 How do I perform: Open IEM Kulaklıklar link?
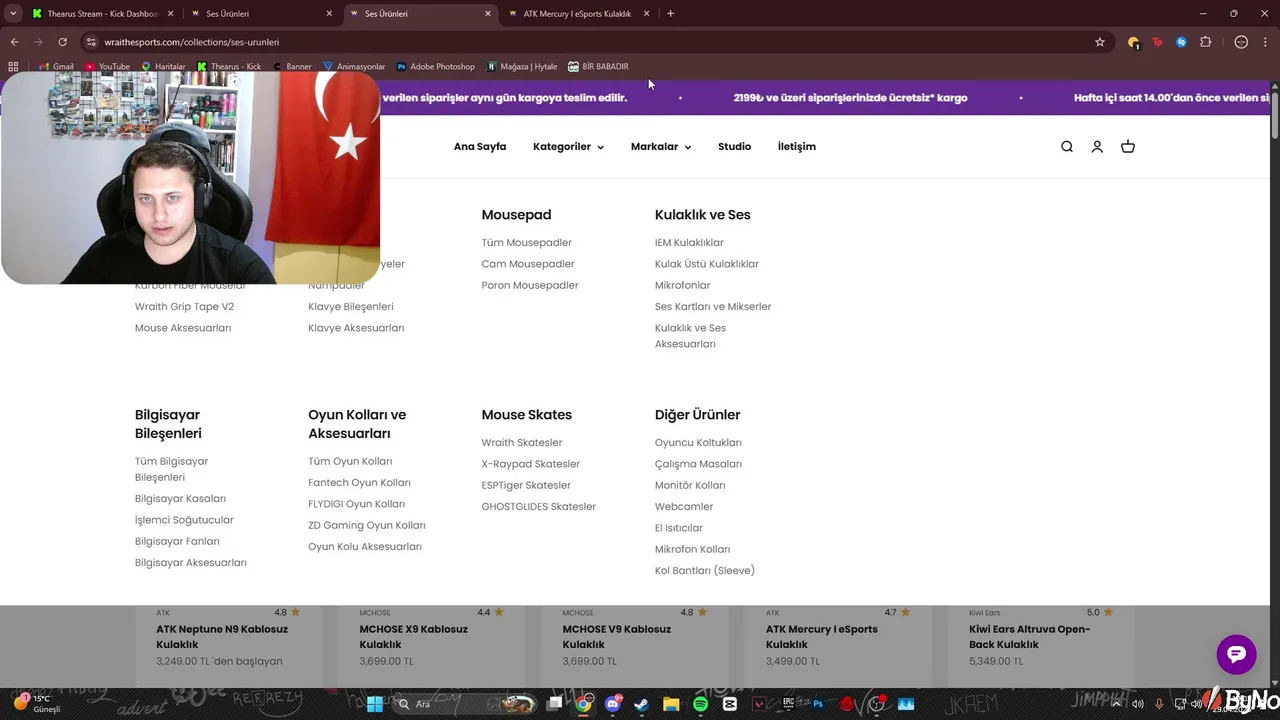pos(689,243)
